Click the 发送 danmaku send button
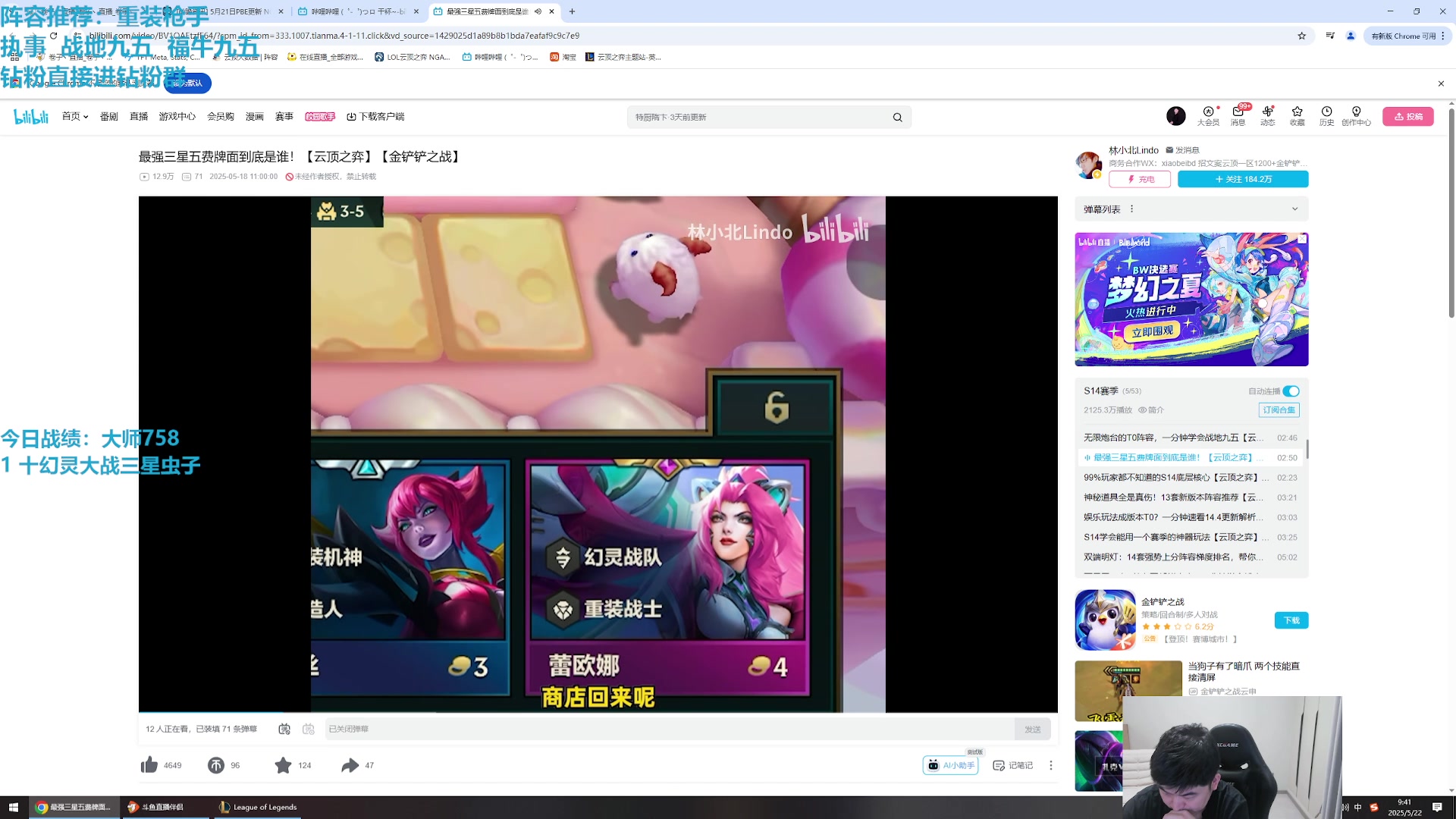1456x819 pixels. pyautogui.click(x=1032, y=729)
